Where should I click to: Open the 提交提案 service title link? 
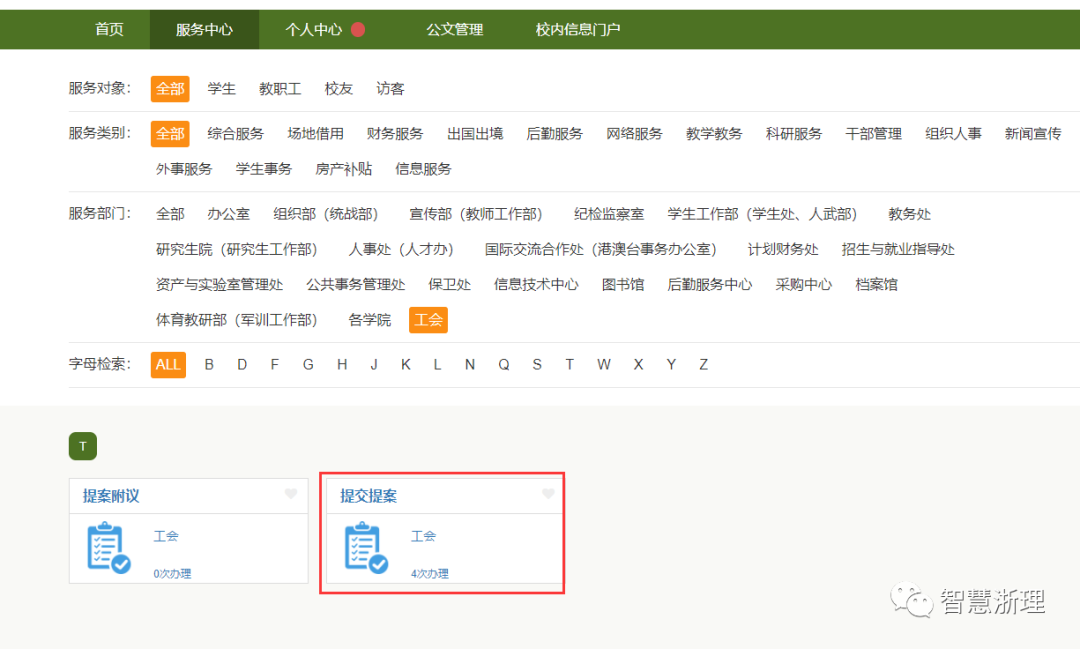pyautogui.click(x=369, y=496)
